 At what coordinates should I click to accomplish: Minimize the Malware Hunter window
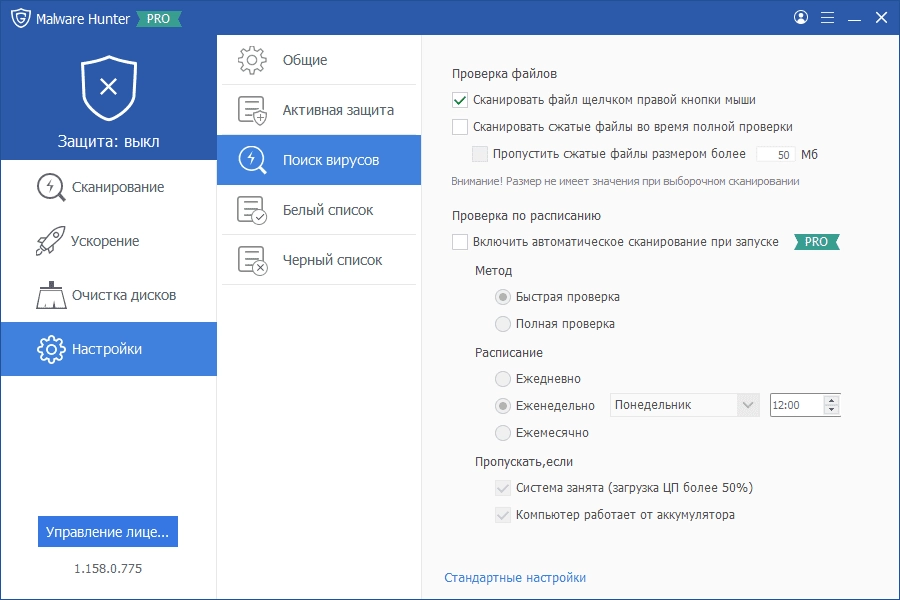point(854,18)
